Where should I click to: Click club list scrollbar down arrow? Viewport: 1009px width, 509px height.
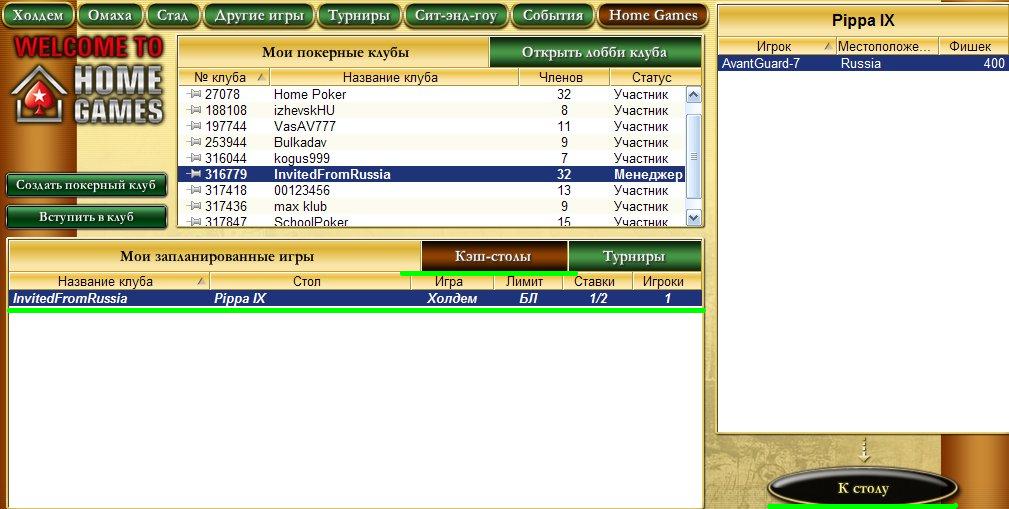(x=693, y=218)
